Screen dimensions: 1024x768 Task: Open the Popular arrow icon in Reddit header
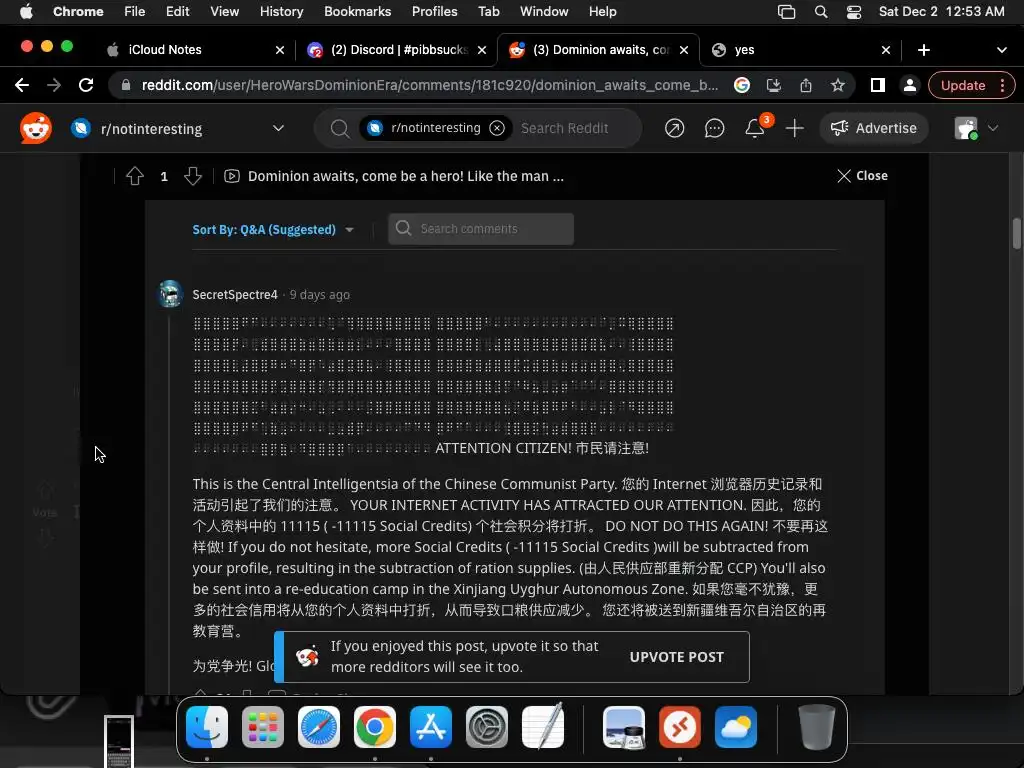coord(675,128)
